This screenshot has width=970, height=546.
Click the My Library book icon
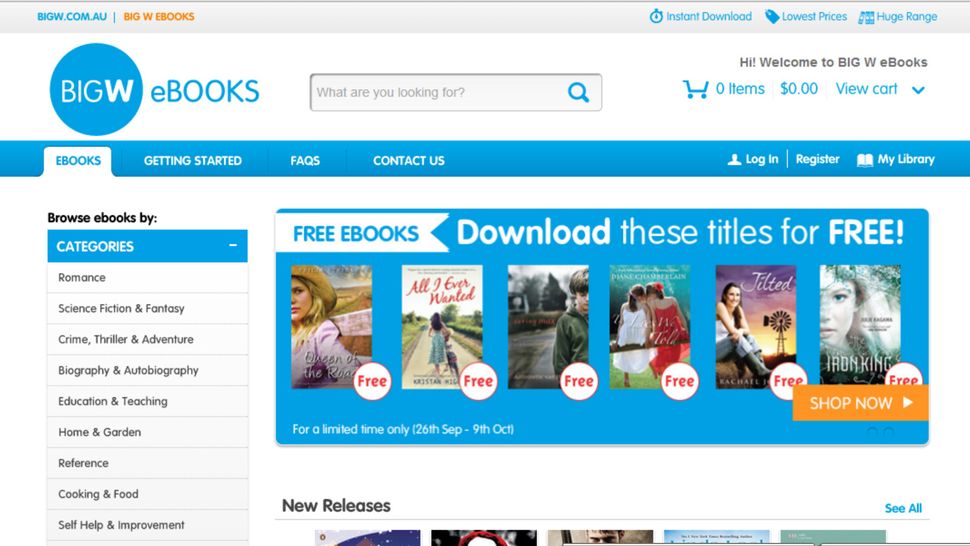864,160
